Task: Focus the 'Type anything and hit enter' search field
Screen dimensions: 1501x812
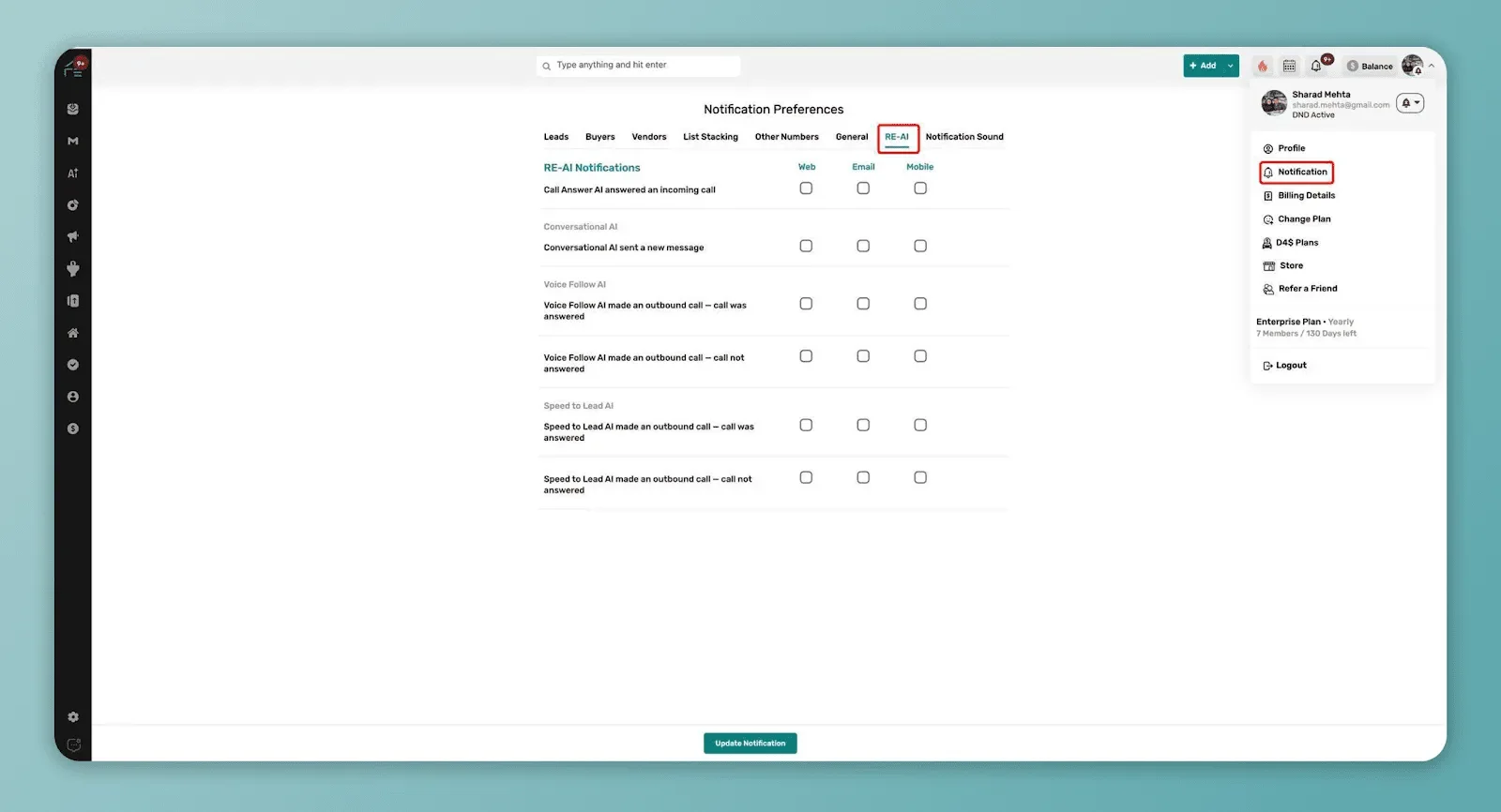Action: click(x=638, y=66)
